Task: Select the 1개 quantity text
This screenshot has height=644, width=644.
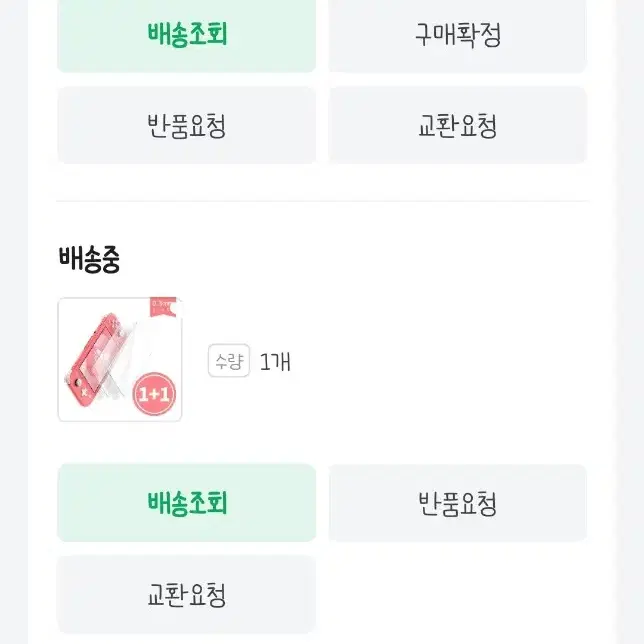Action: coord(275,361)
